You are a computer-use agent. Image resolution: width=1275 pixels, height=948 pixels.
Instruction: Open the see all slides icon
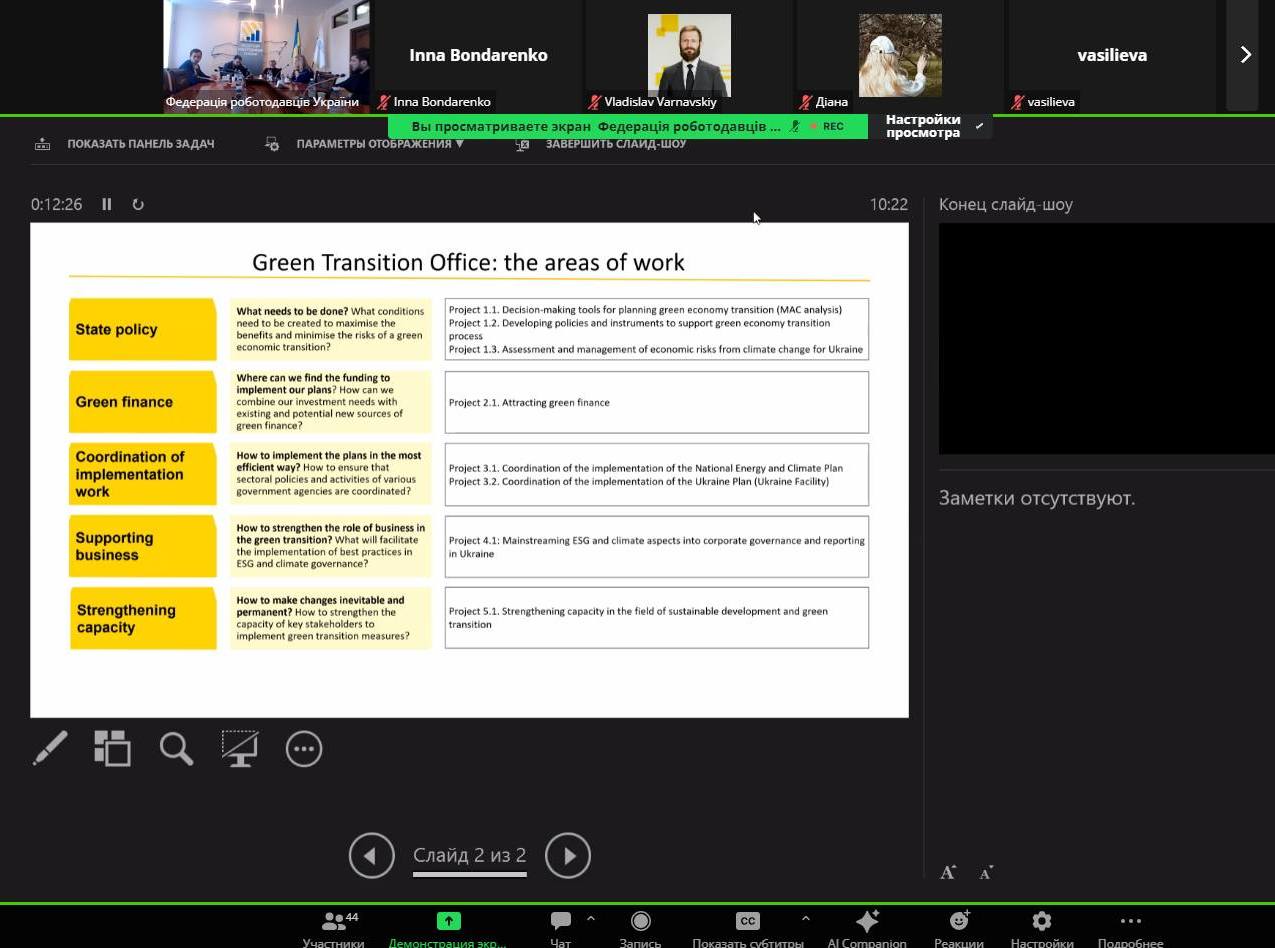click(112, 748)
